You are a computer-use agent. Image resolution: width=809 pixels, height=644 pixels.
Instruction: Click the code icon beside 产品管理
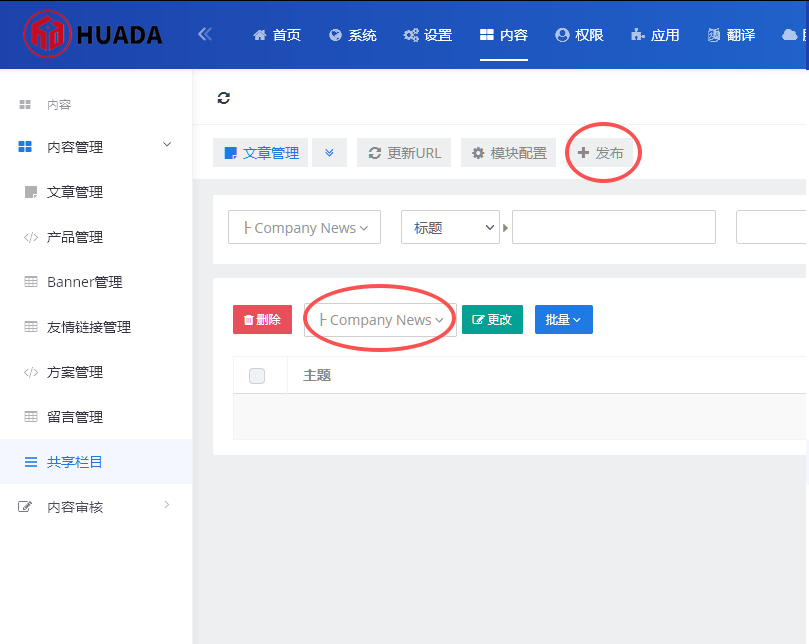point(31,237)
